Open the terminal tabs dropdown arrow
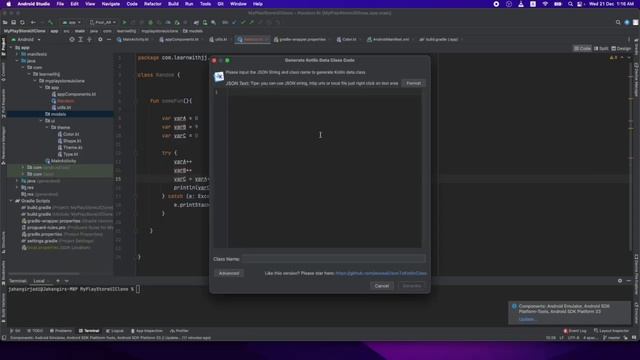 pyautogui.click(x=67, y=281)
